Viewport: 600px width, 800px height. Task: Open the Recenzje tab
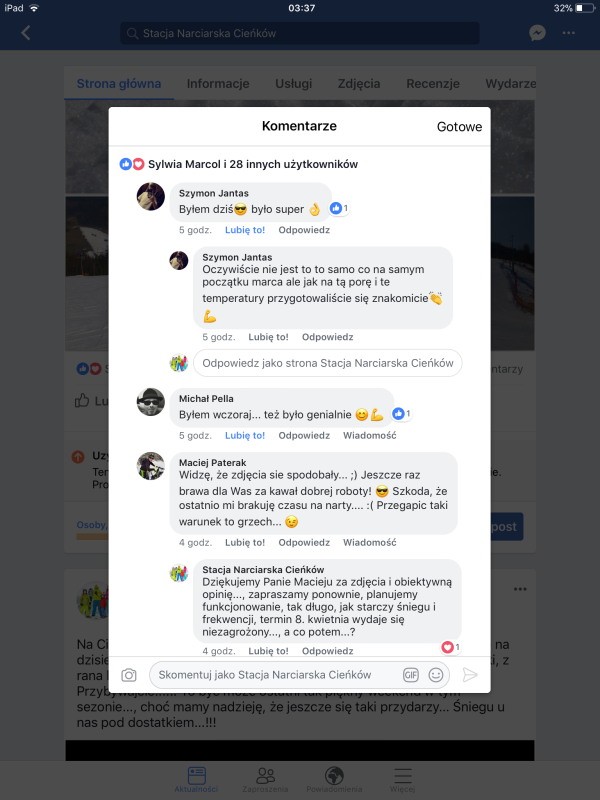pyautogui.click(x=433, y=84)
